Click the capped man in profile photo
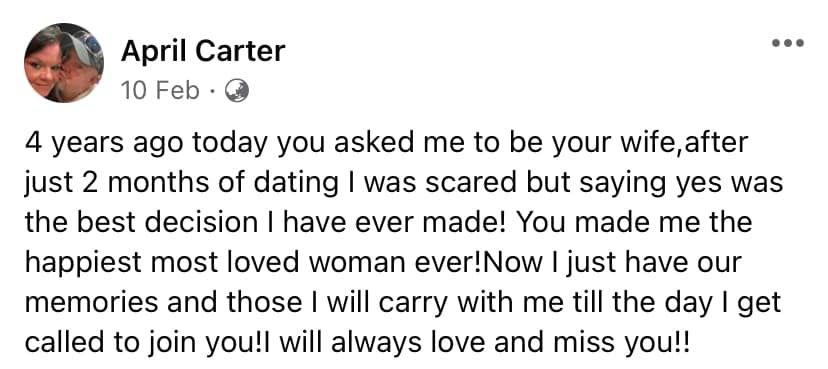828x369 pixels. [79, 61]
